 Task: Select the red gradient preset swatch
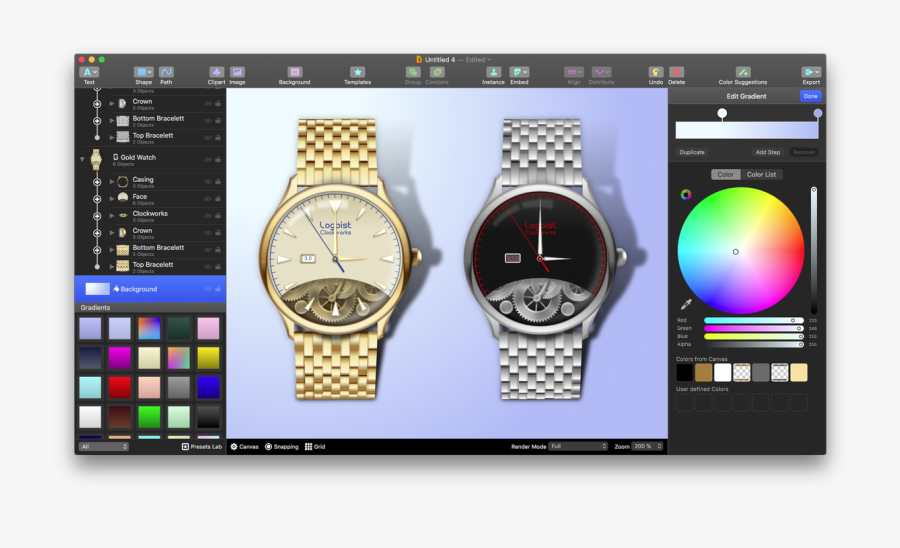(121, 388)
